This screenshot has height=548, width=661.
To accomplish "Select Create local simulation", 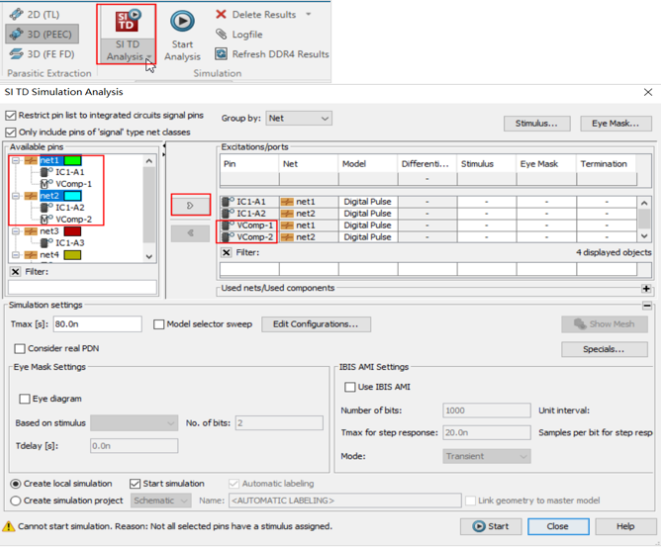I will point(16,484).
